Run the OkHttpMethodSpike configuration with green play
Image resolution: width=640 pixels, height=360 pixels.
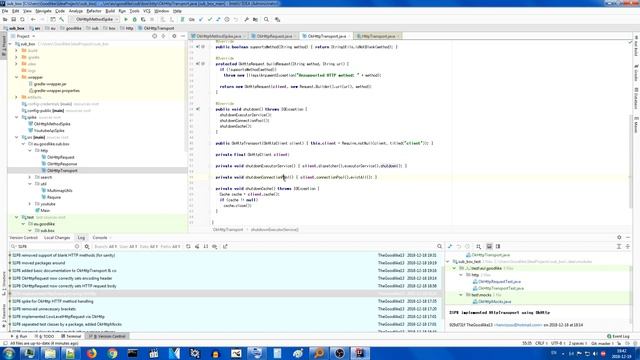[x=126, y=19]
